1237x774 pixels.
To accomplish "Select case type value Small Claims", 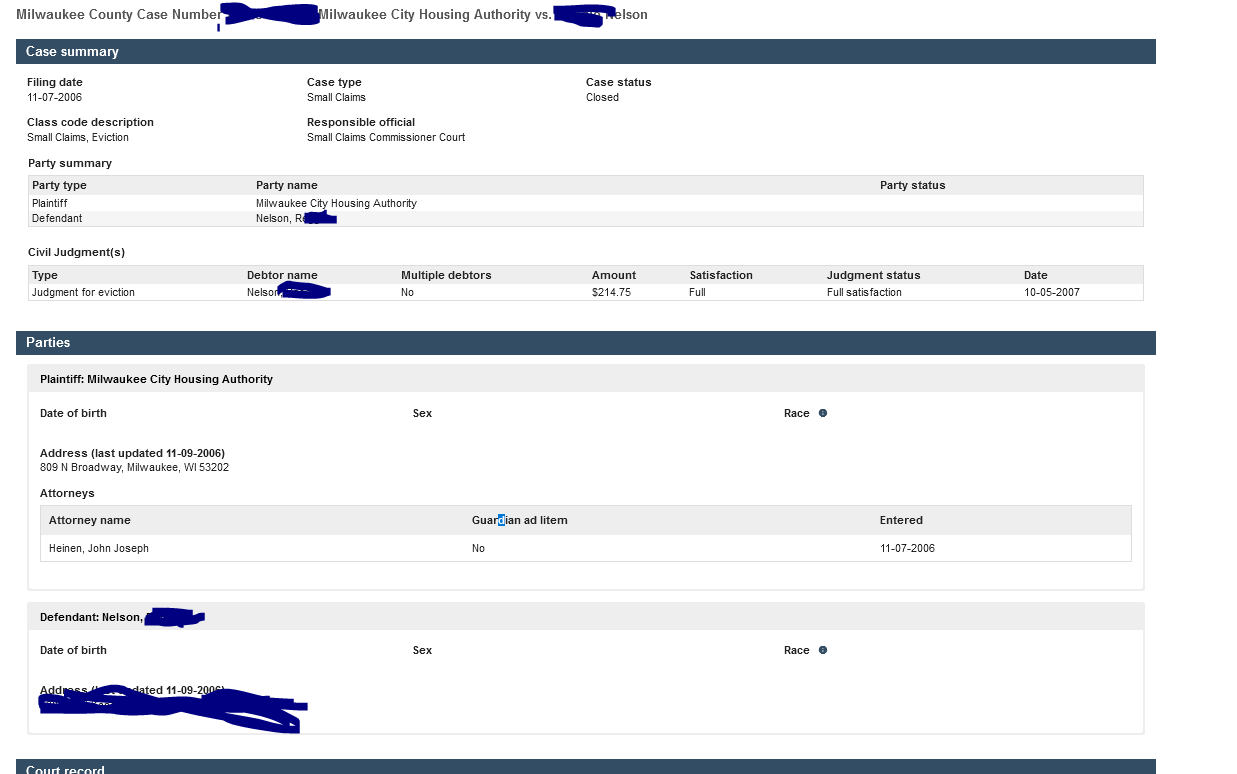I will click(x=336, y=97).
